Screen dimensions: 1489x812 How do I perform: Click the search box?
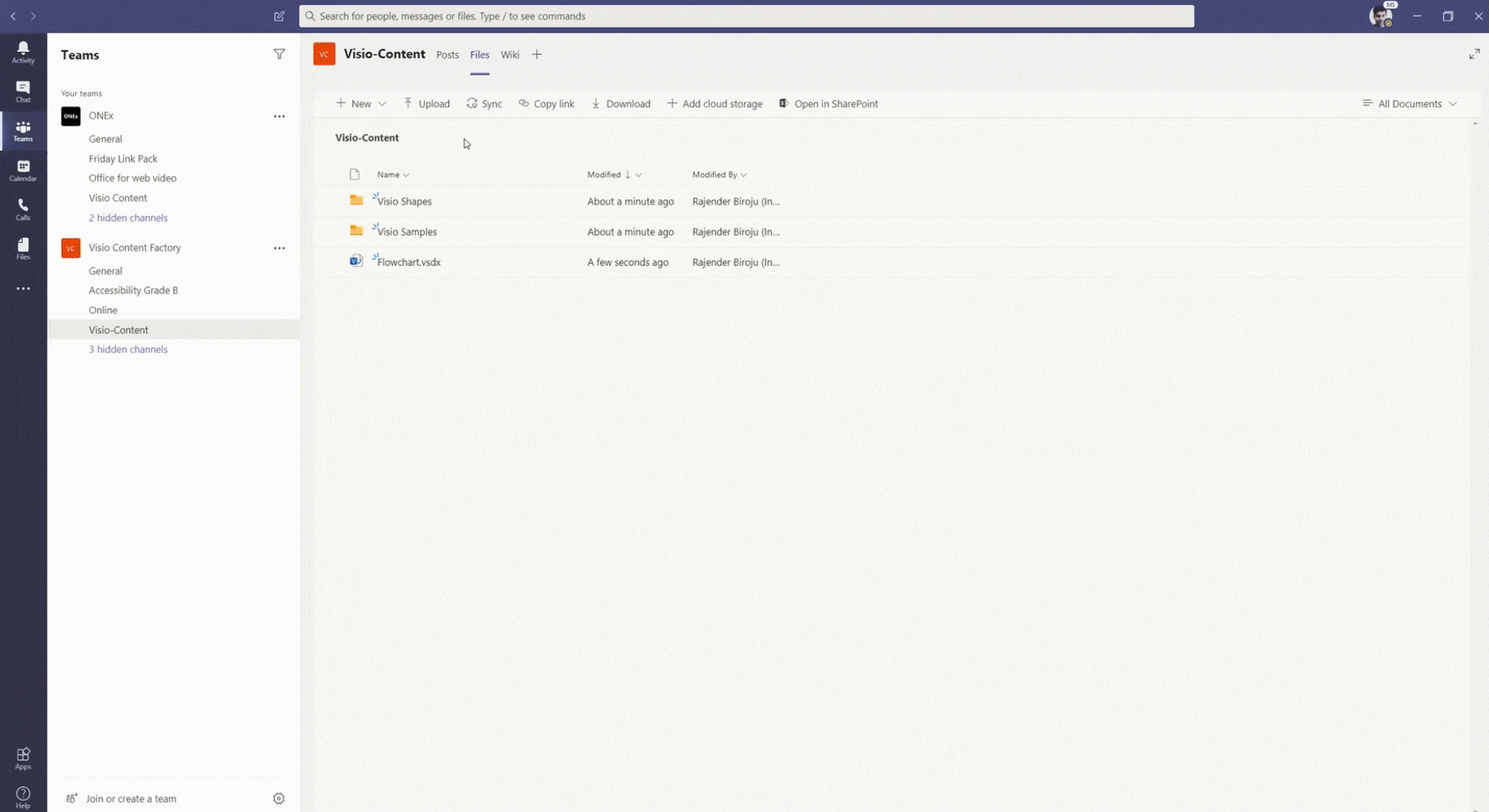[746, 16]
